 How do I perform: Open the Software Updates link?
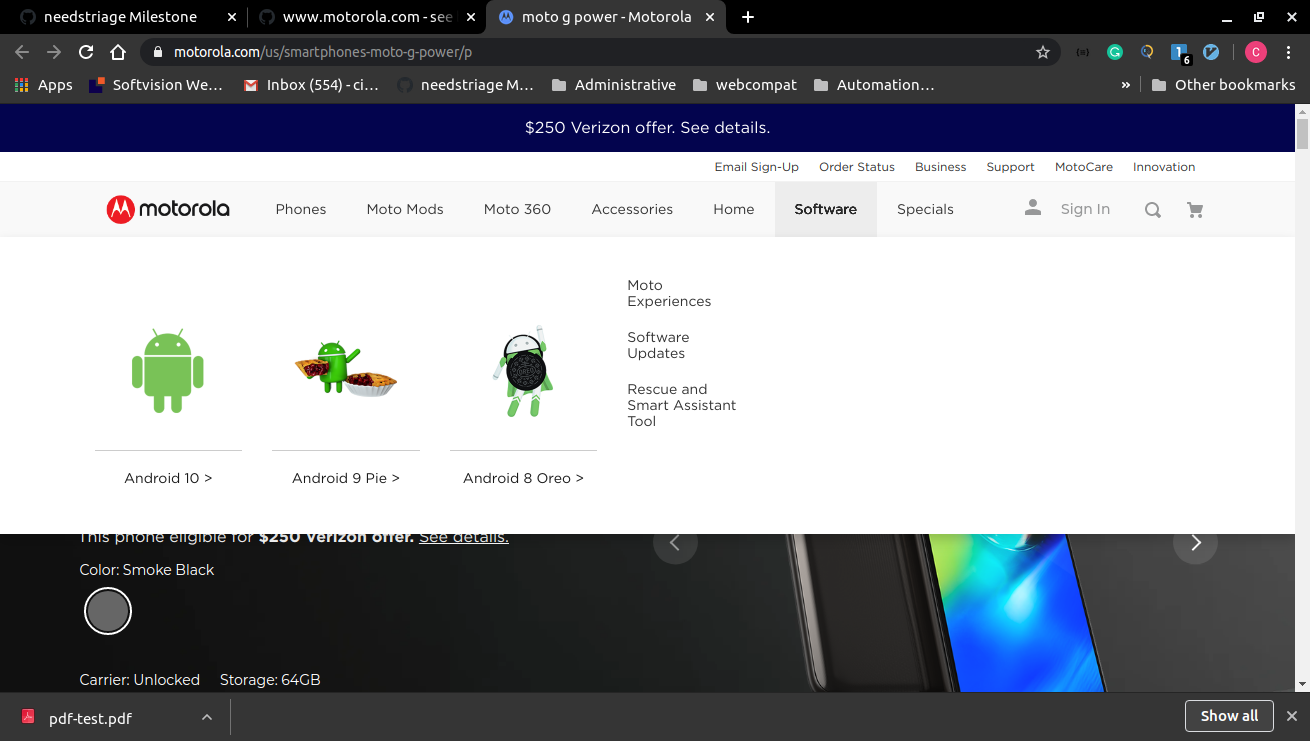[658, 345]
